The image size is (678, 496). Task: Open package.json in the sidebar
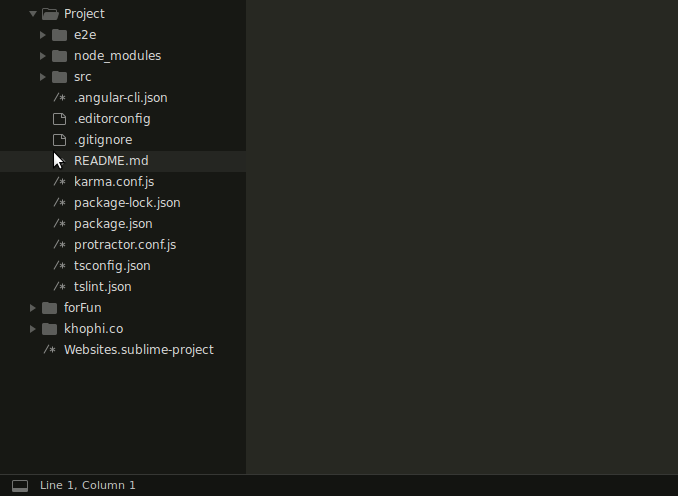(x=113, y=224)
